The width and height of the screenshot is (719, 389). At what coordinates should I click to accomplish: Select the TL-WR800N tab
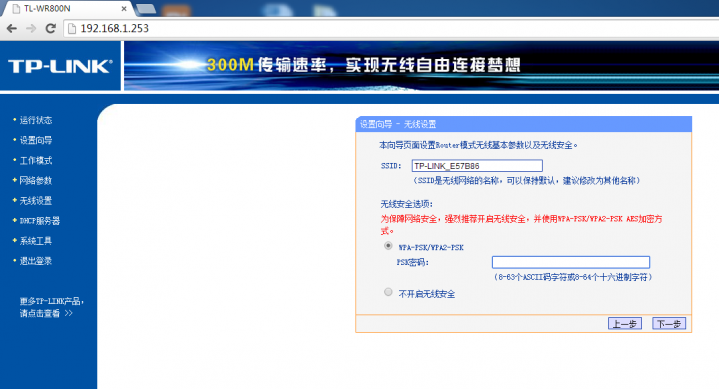point(68,9)
